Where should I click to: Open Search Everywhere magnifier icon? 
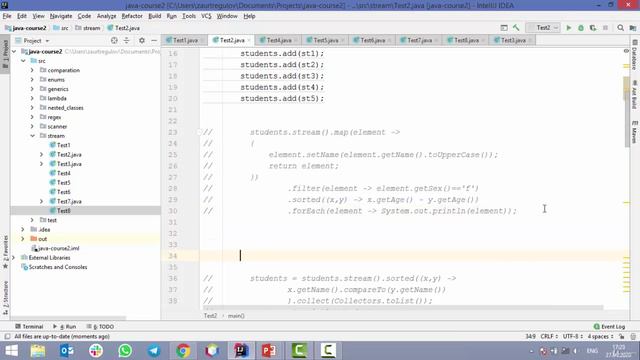coord(620,28)
